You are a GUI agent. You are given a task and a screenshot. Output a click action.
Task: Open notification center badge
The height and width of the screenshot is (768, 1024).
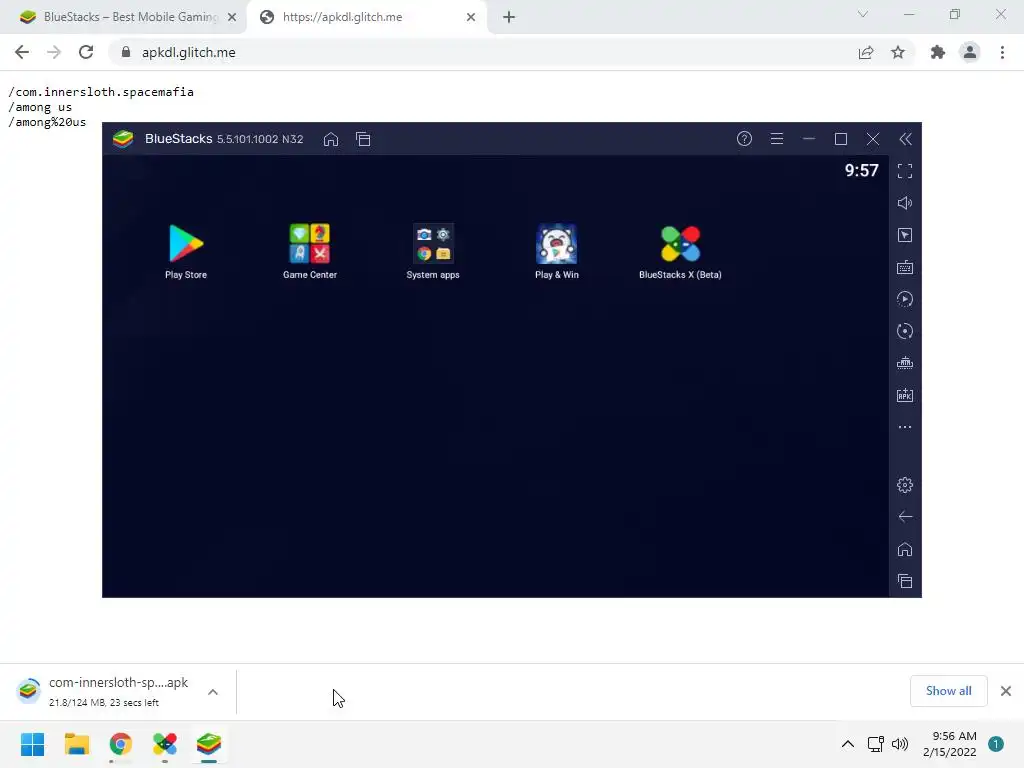coord(996,744)
